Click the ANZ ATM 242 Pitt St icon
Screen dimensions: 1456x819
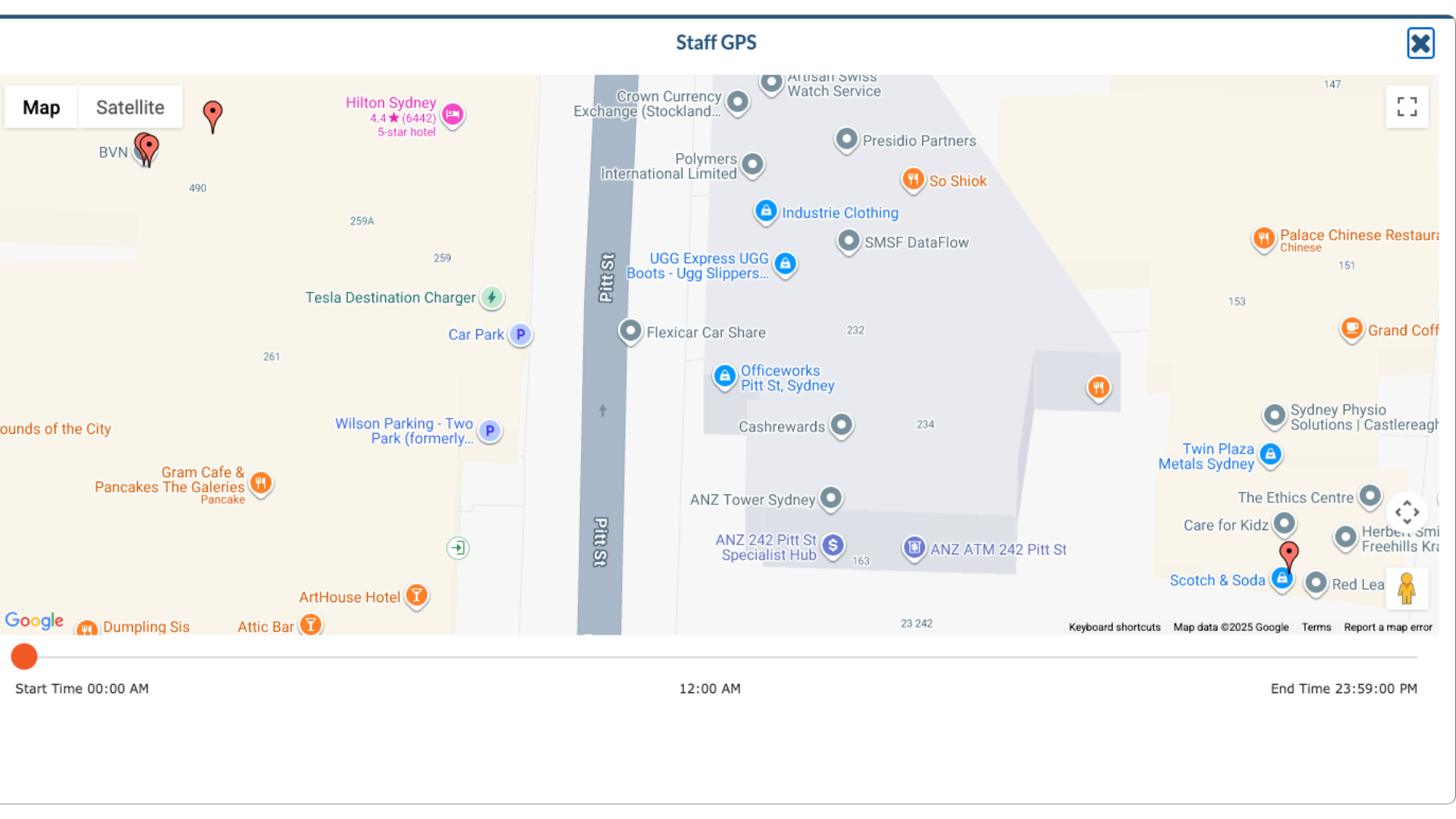tap(915, 548)
